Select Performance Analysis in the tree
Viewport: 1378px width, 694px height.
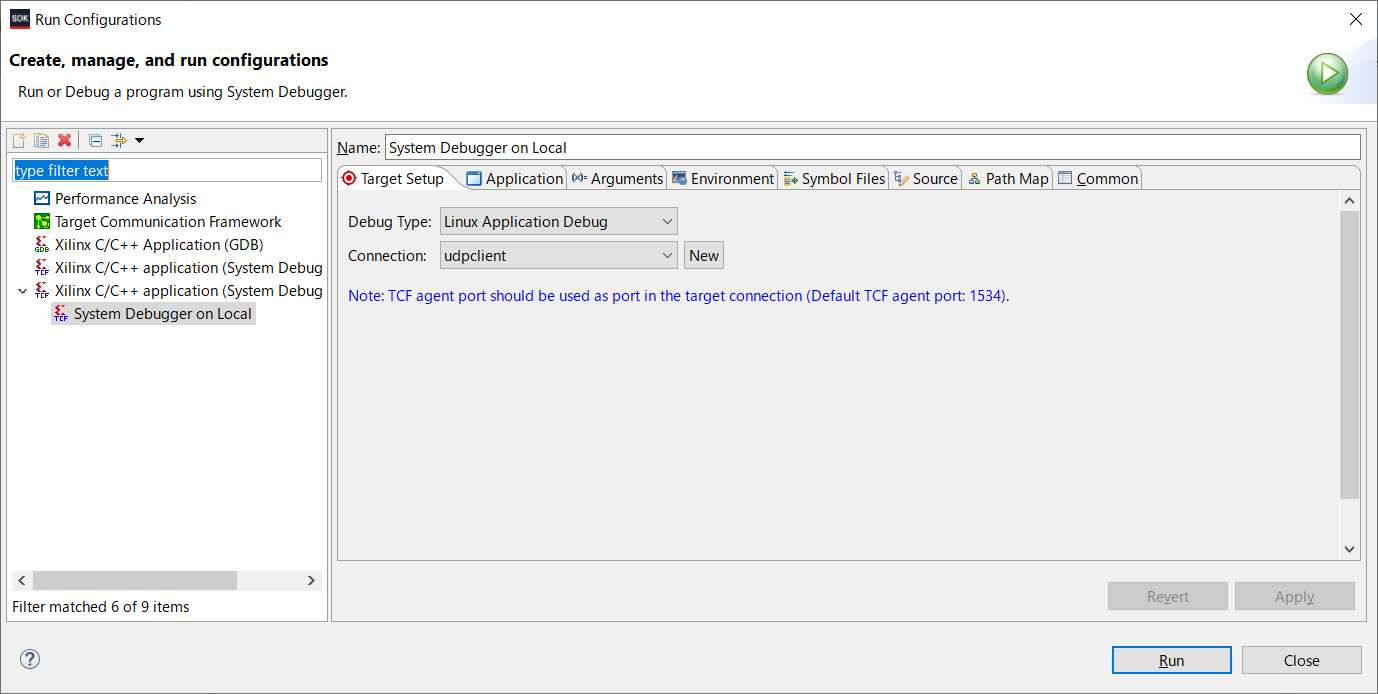pyautogui.click(x=125, y=199)
